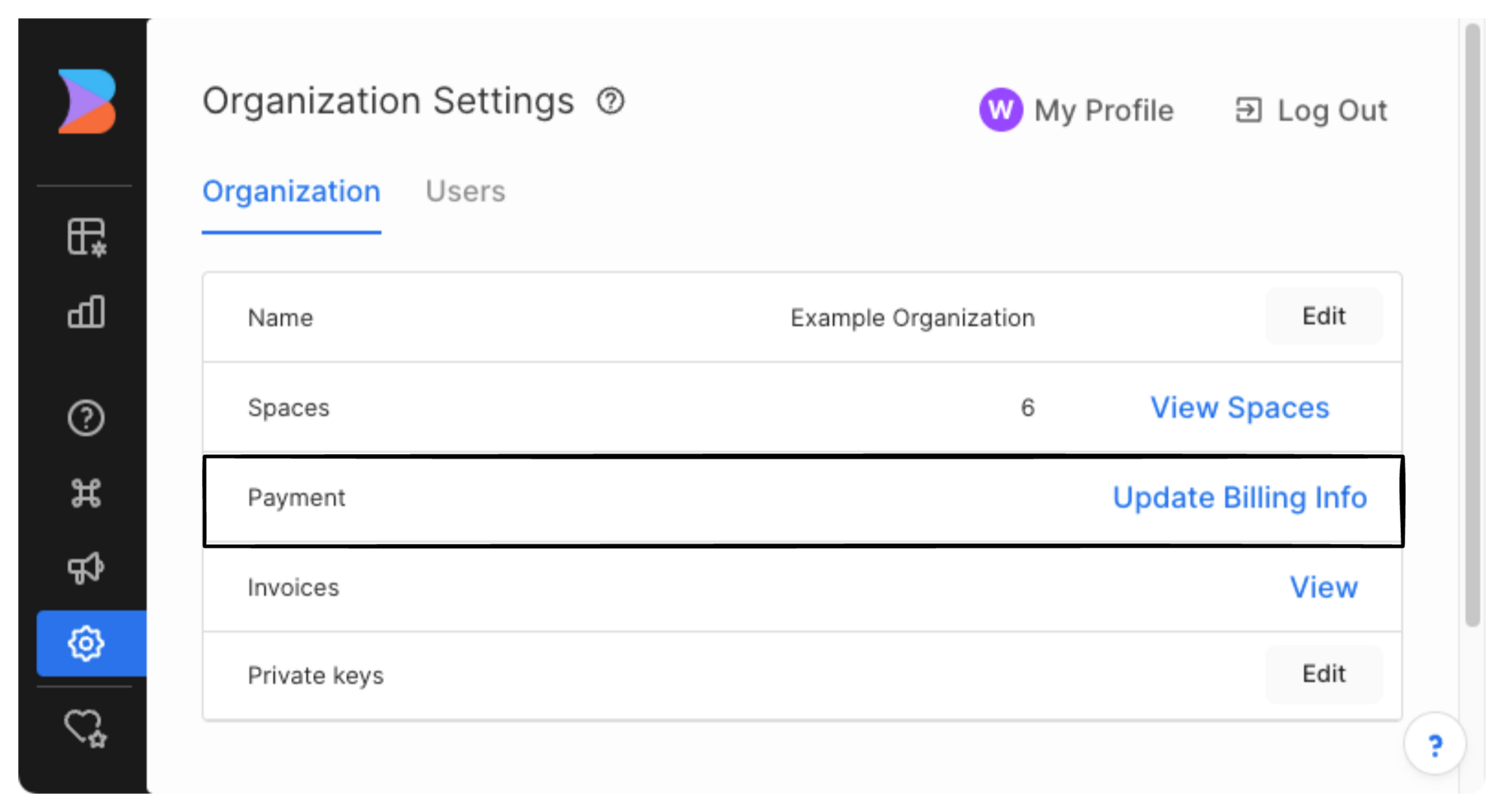
Task: Edit the organization Name
Action: [x=1324, y=316]
